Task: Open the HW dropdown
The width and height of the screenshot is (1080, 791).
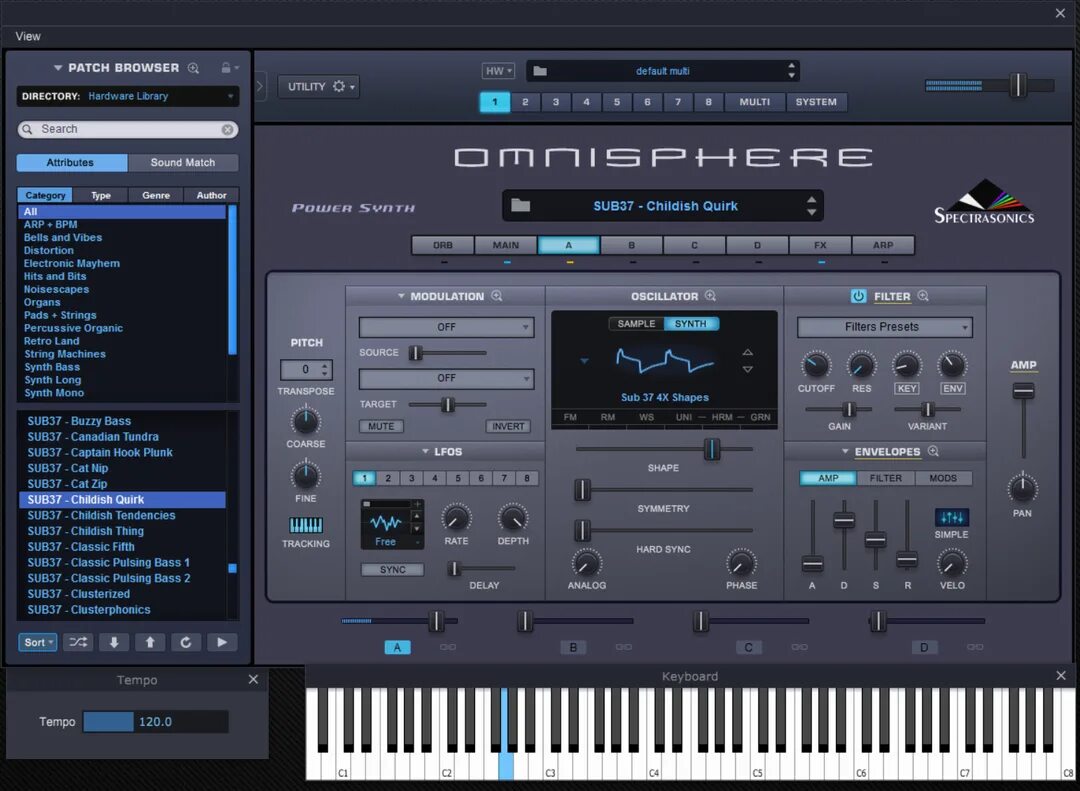Action: (x=498, y=71)
